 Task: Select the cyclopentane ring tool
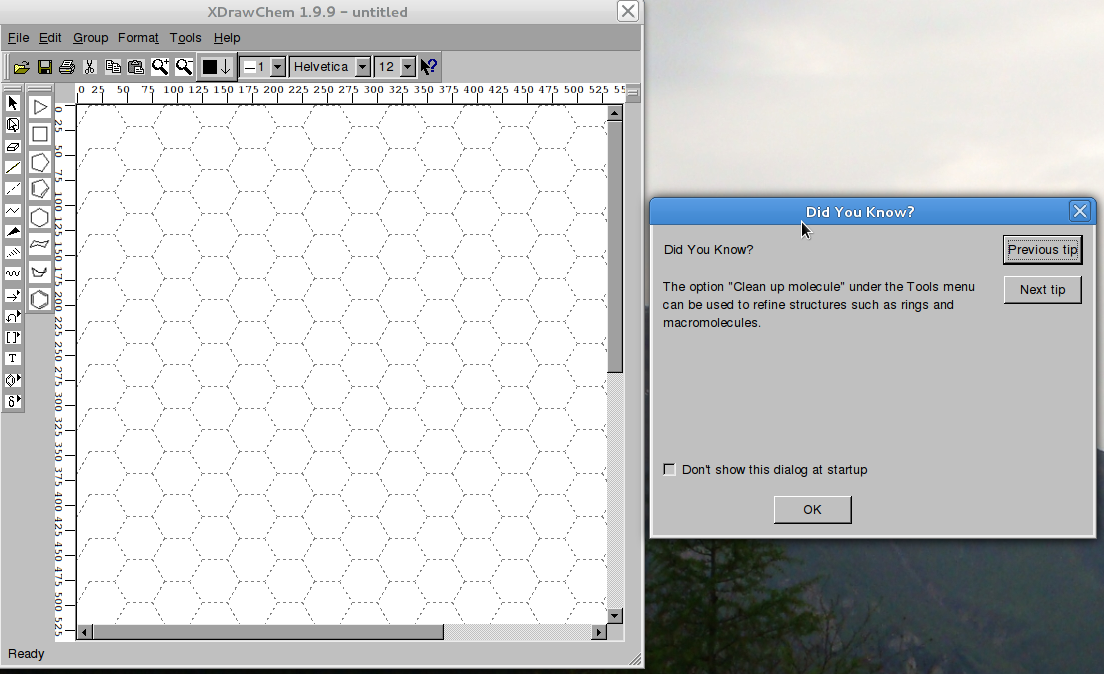(x=40, y=163)
